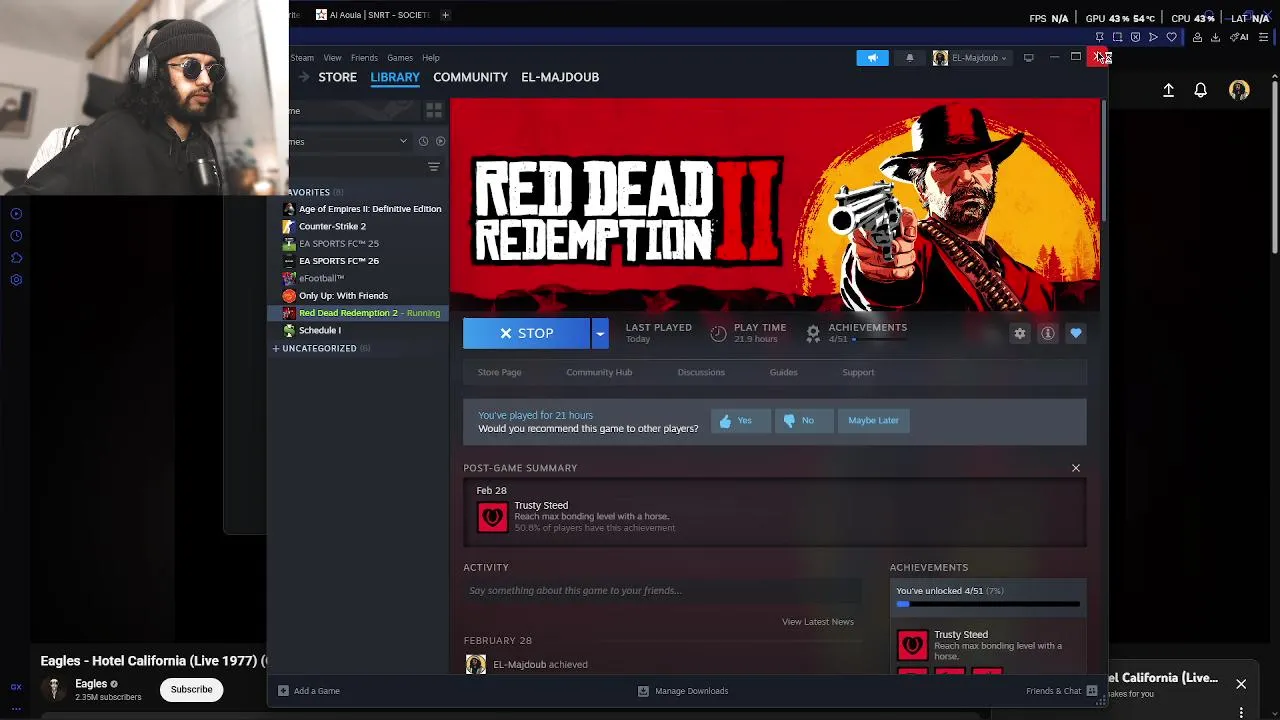
Task: Open Steam menu
Action: pos(302,58)
